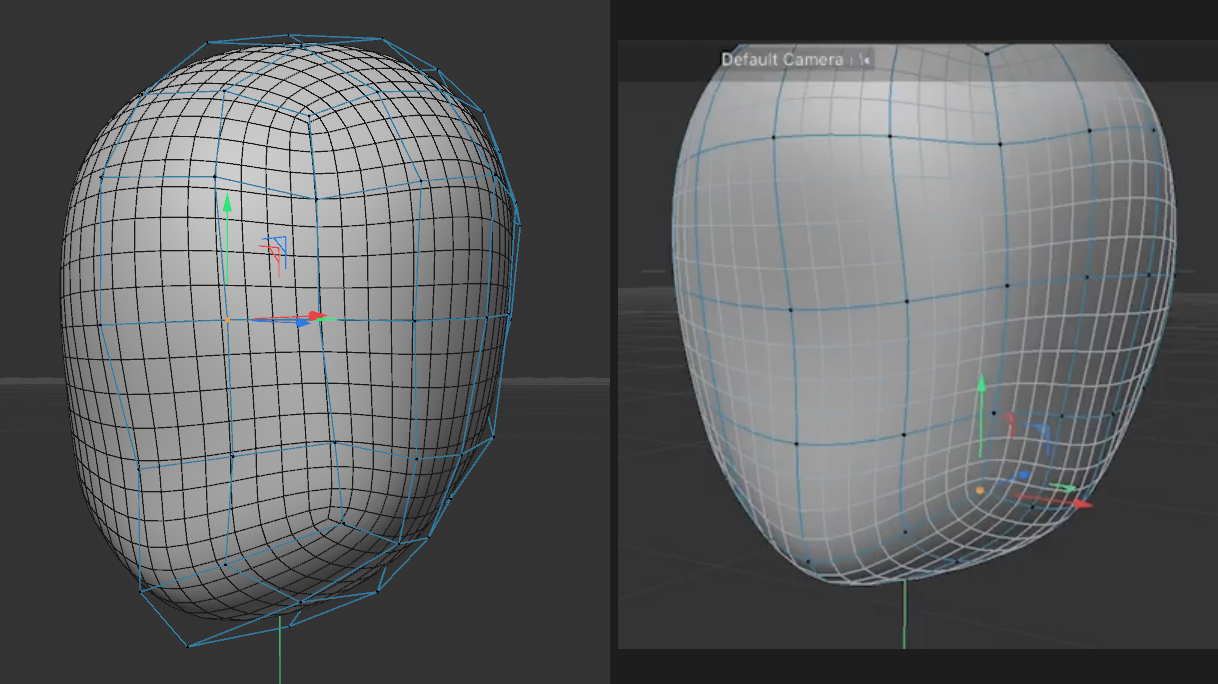Click the Default Camera label in right viewport
Viewport: 1218px width, 684px height.
click(782, 59)
